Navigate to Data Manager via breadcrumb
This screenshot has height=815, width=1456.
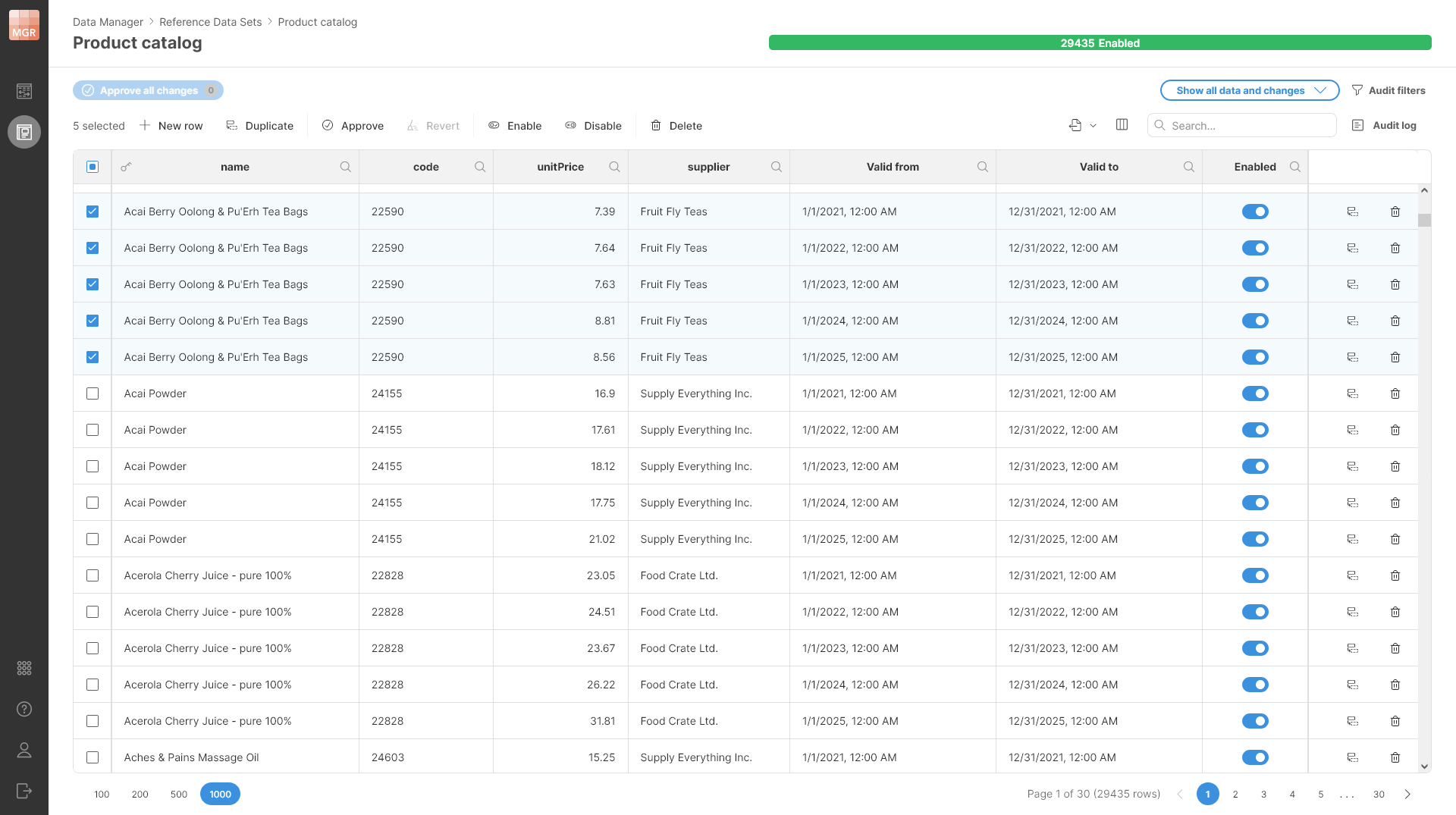108,22
